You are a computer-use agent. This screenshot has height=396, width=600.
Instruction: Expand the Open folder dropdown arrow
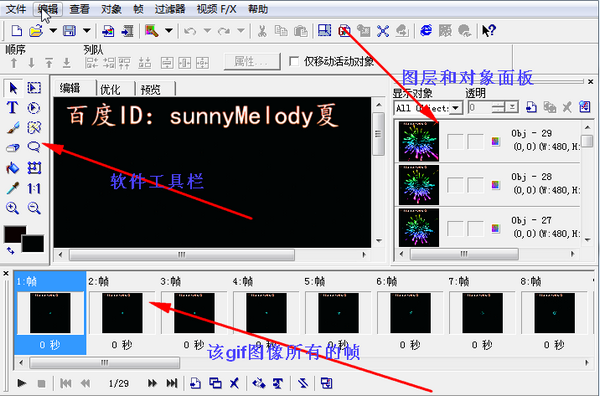point(53,31)
